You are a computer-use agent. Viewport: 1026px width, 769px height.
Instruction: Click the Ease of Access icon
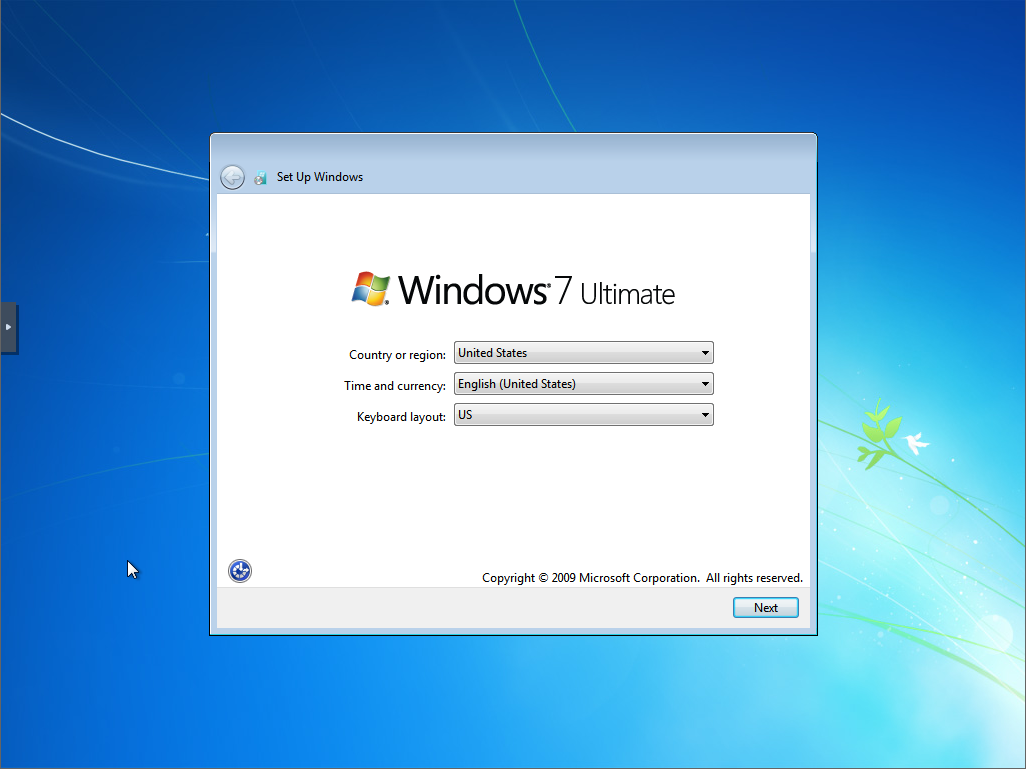tap(240, 571)
